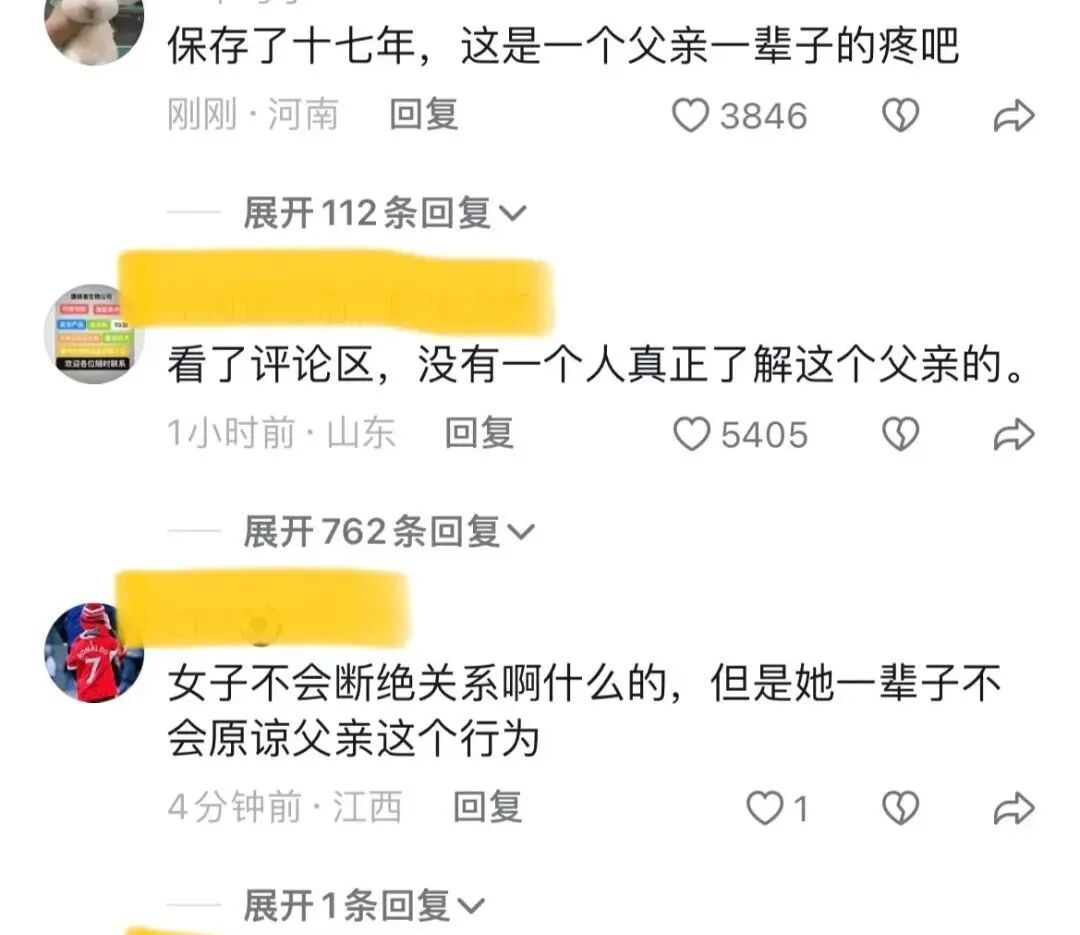Expand 展开762条回复 replies
The height and width of the screenshot is (935, 1080).
389,531
